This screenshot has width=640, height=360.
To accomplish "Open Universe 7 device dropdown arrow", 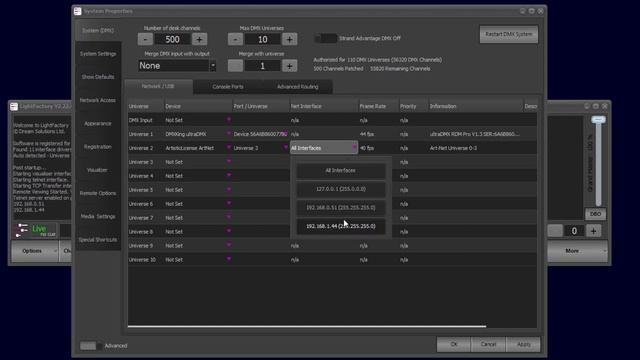I will tap(229, 218).
